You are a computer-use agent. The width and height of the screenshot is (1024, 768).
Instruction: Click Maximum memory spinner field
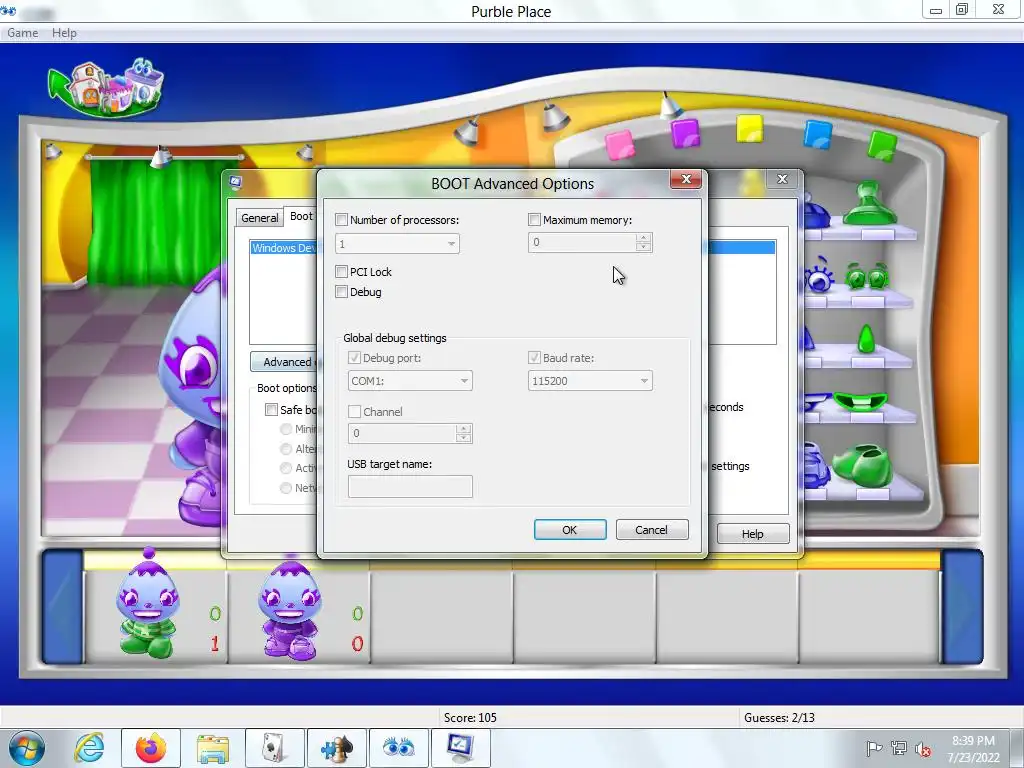[590, 242]
